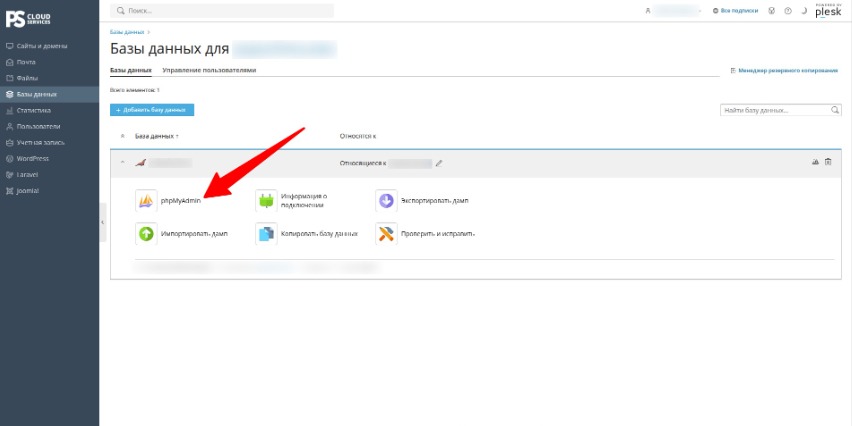Screen dimensions: 852x426
Task: Open Почта in sidebar
Action: pos(49,62)
